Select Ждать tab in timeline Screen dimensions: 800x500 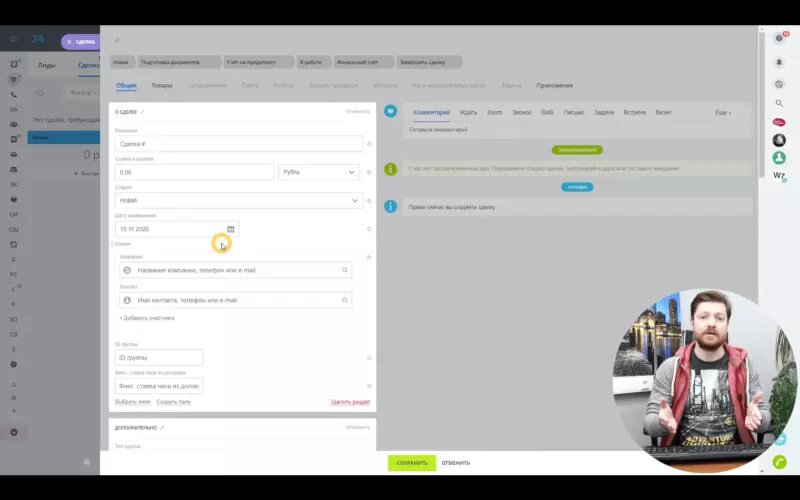tap(468, 112)
